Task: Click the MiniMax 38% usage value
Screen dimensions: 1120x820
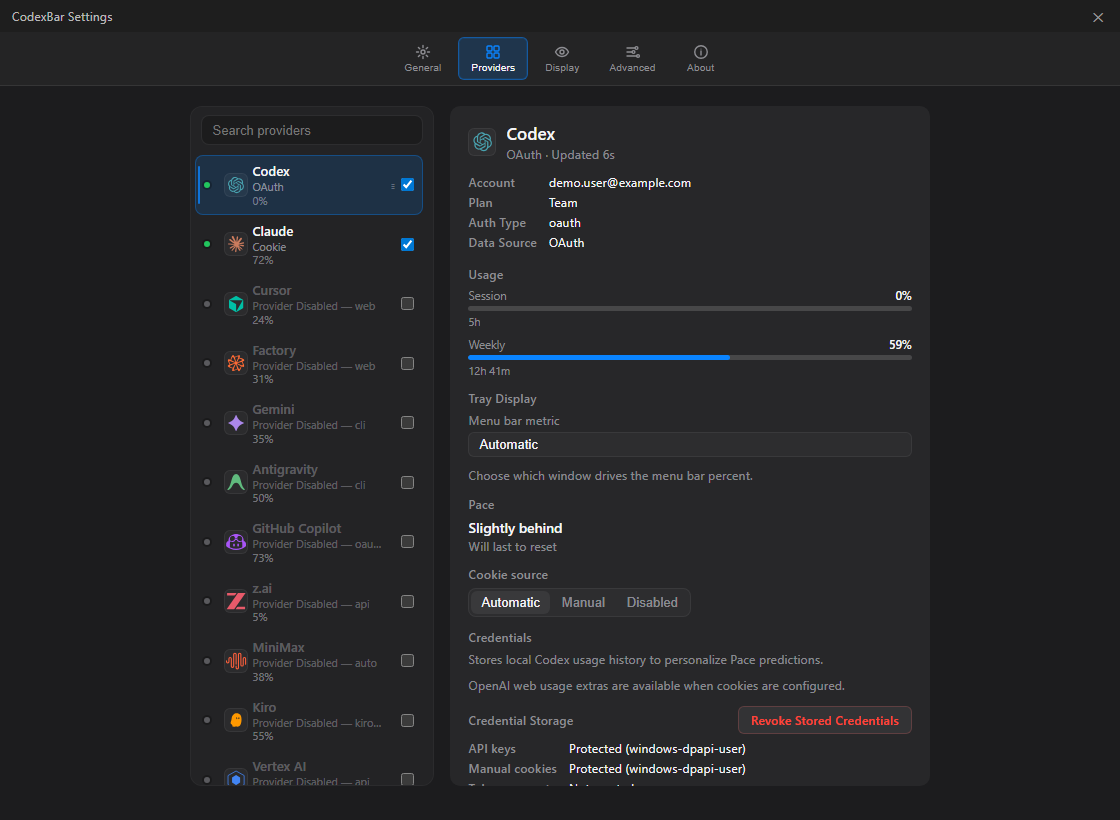Action: 263,677
